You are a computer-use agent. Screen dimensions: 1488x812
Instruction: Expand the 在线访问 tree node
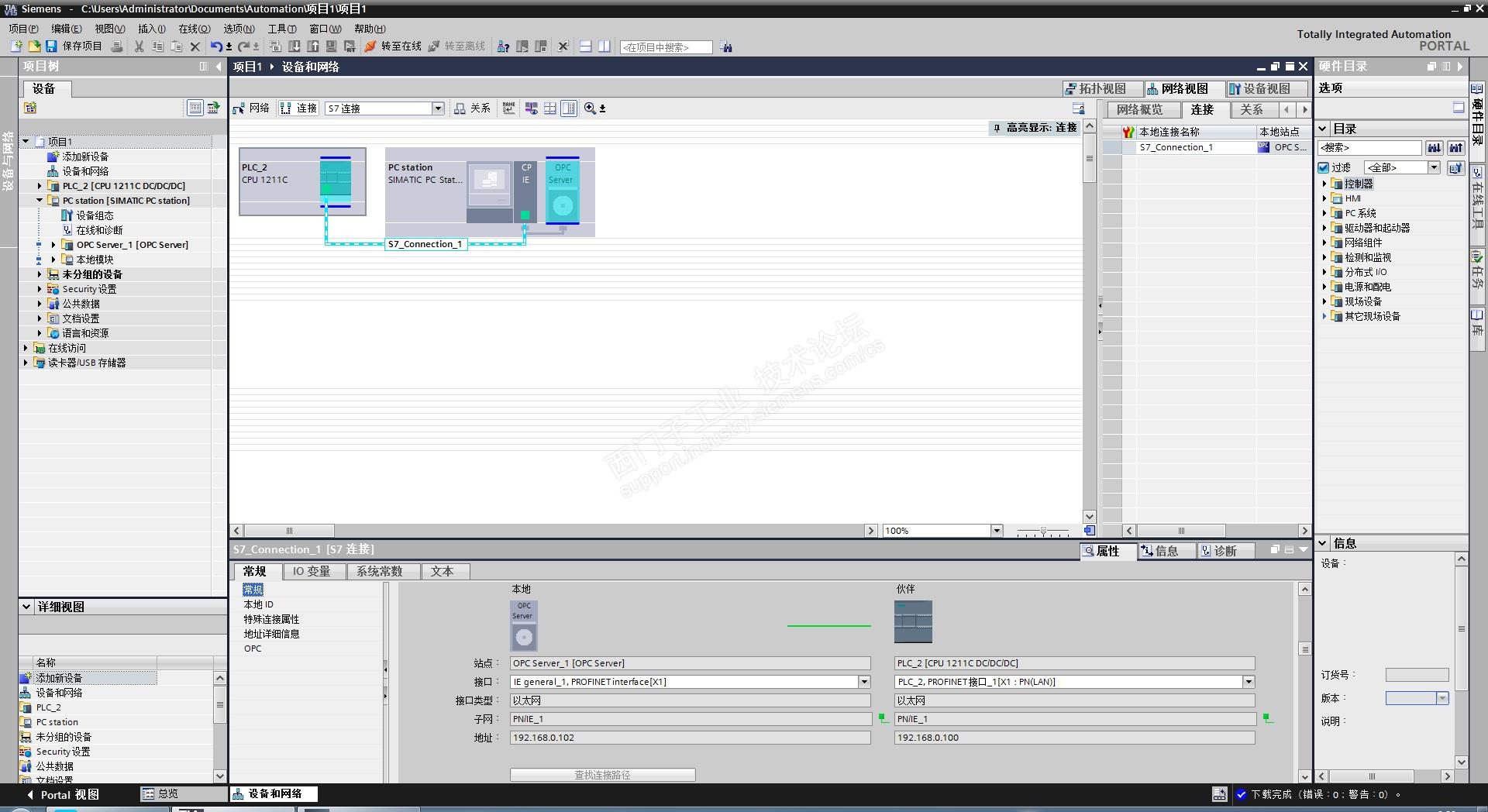(26, 348)
